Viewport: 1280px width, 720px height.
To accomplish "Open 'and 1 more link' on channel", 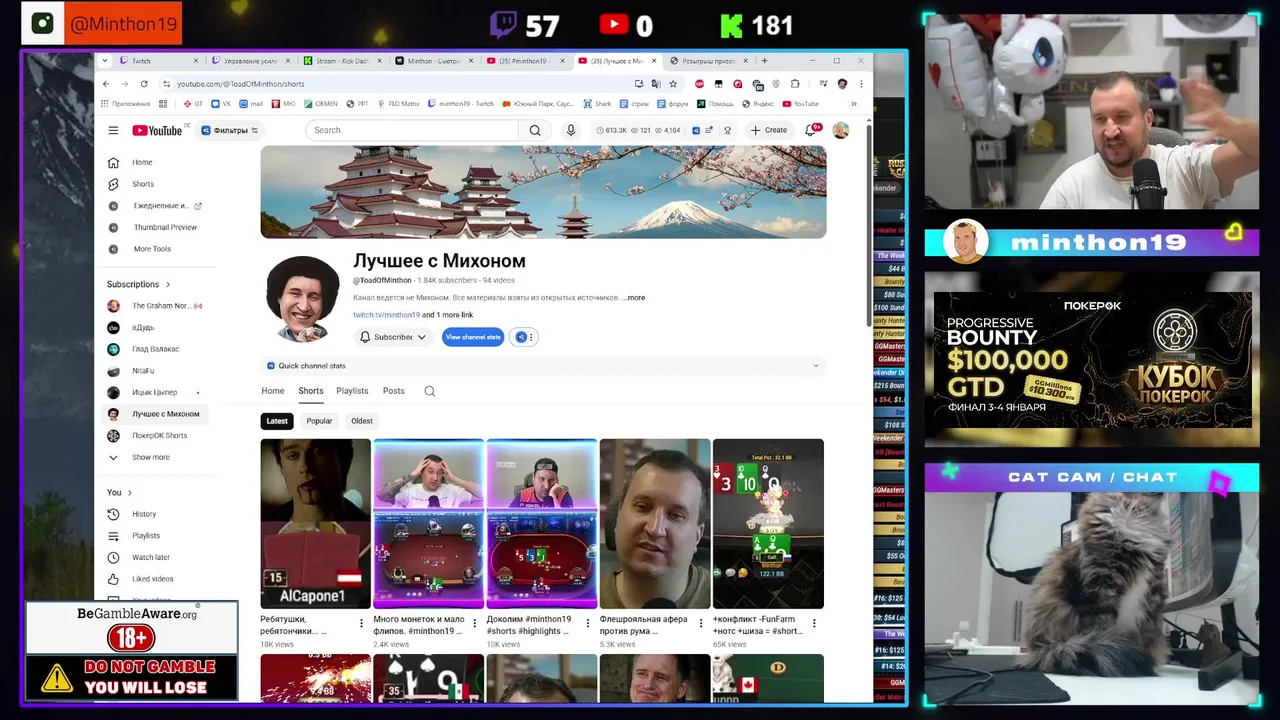I will pos(448,315).
